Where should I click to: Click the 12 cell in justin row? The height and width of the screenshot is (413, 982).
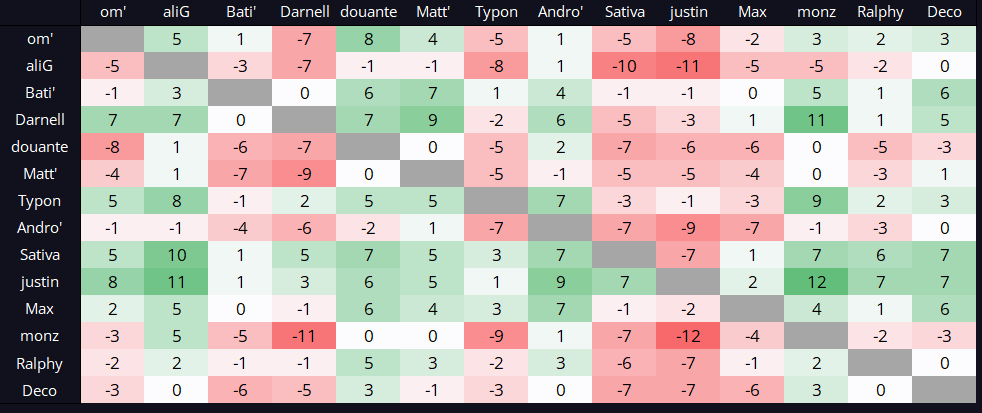tap(816, 281)
